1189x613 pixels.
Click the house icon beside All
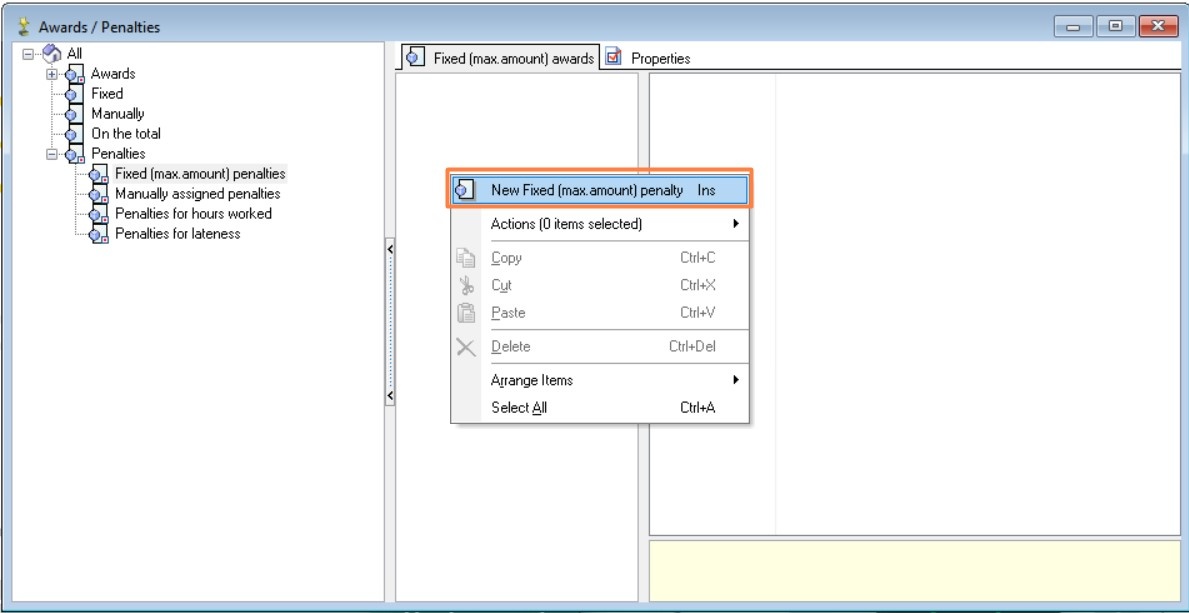[52, 54]
